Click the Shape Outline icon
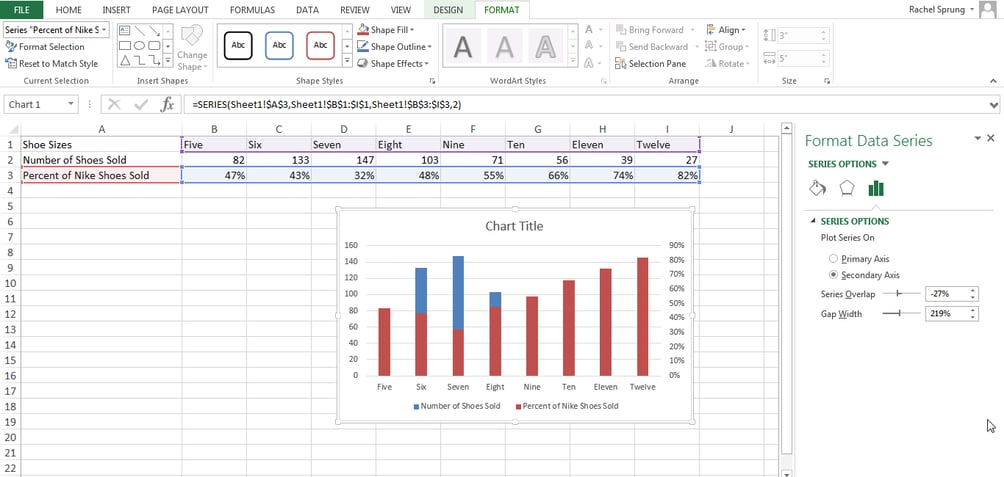The height and width of the screenshot is (477, 1004). [362, 47]
